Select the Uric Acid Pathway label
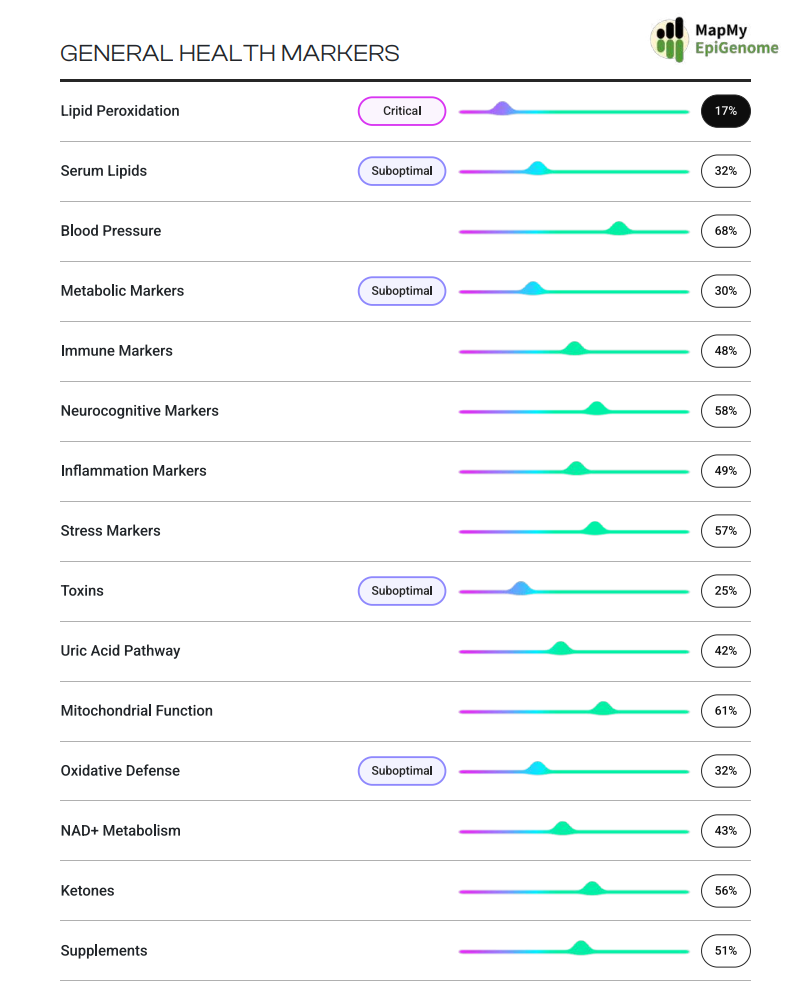The width and height of the screenshot is (785, 999). pos(120,651)
